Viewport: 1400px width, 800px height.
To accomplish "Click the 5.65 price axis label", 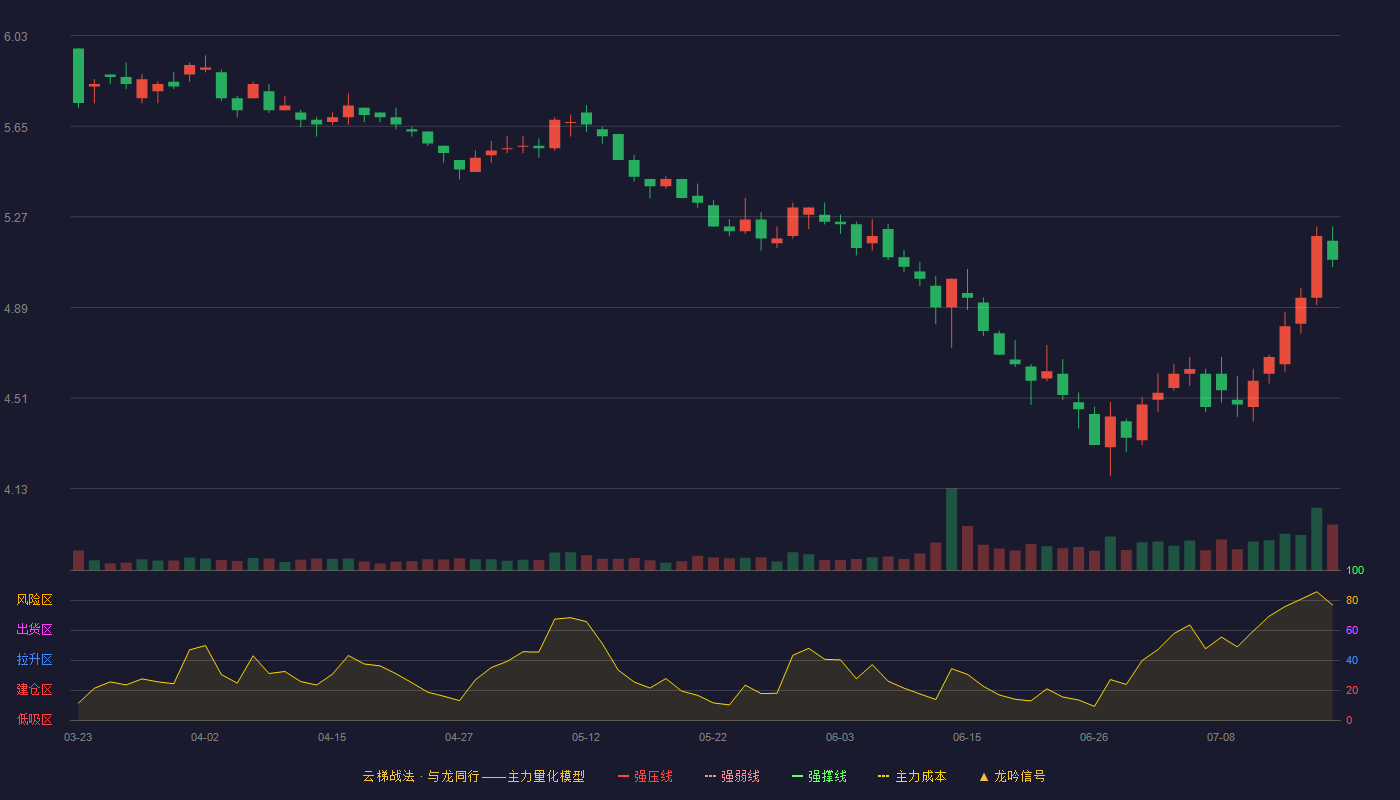I will click(16, 128).
